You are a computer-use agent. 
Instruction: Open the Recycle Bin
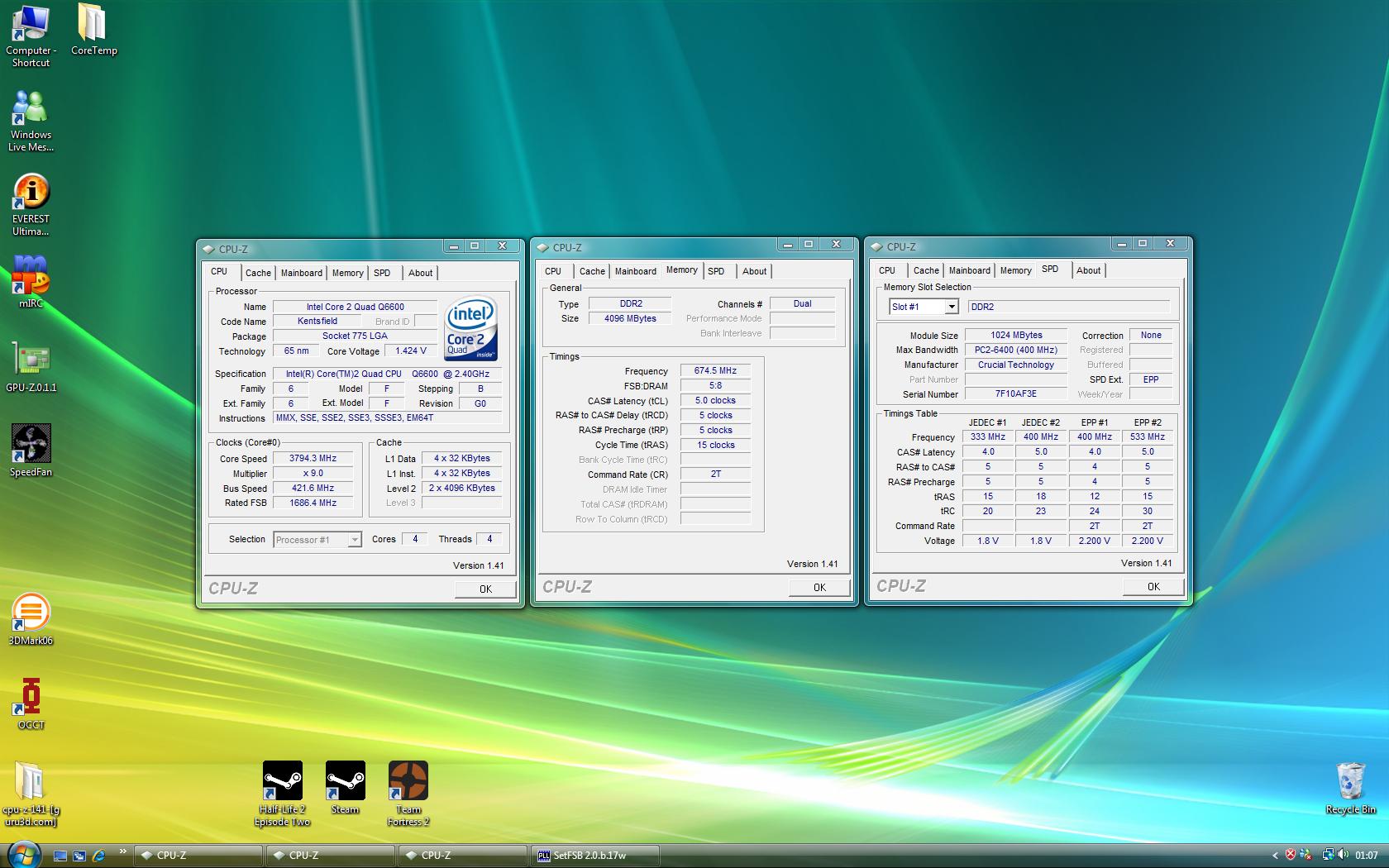[1350, 788]
